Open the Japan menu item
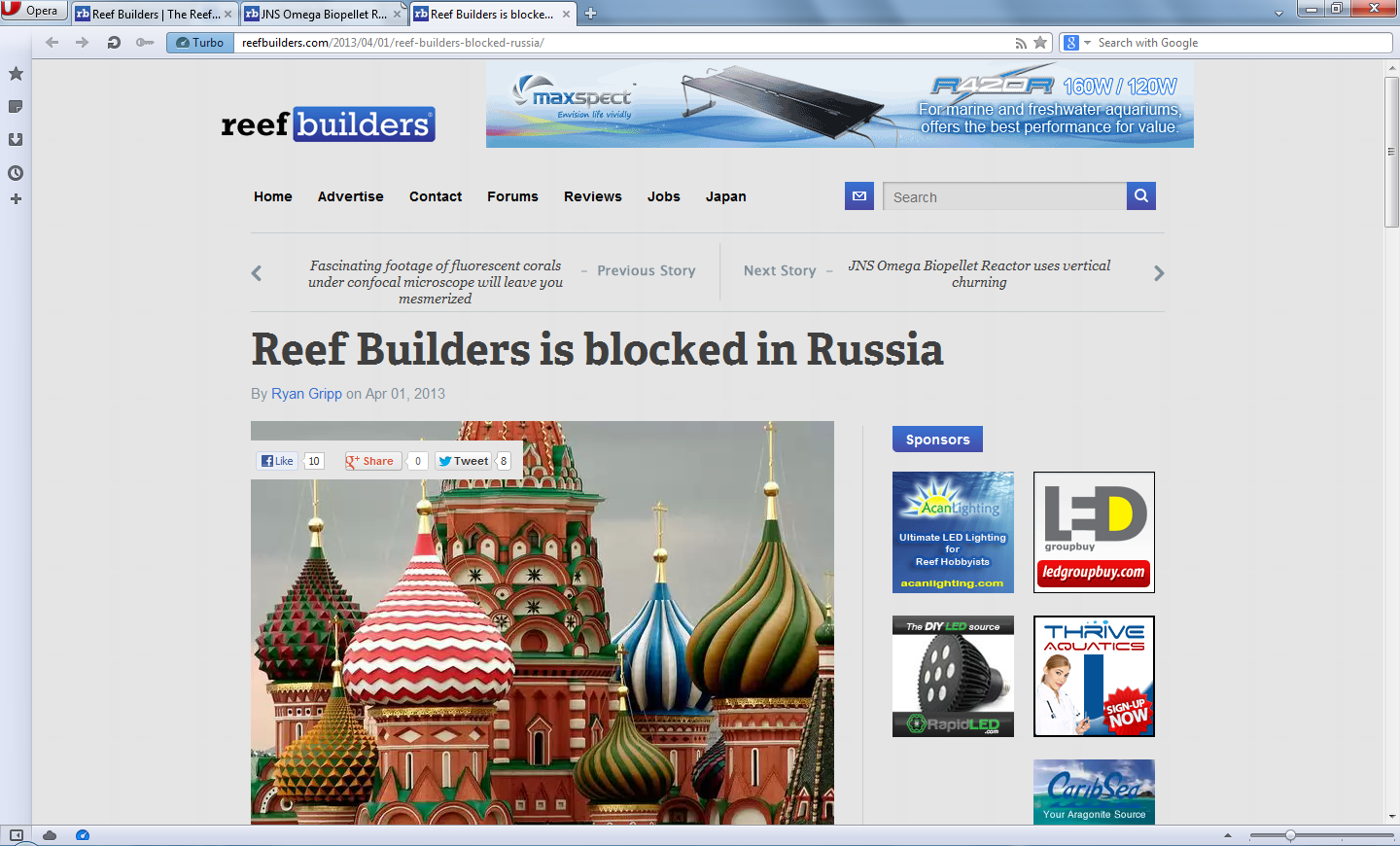The width and height of the screenshot is (1400, 846). point(726,196)
